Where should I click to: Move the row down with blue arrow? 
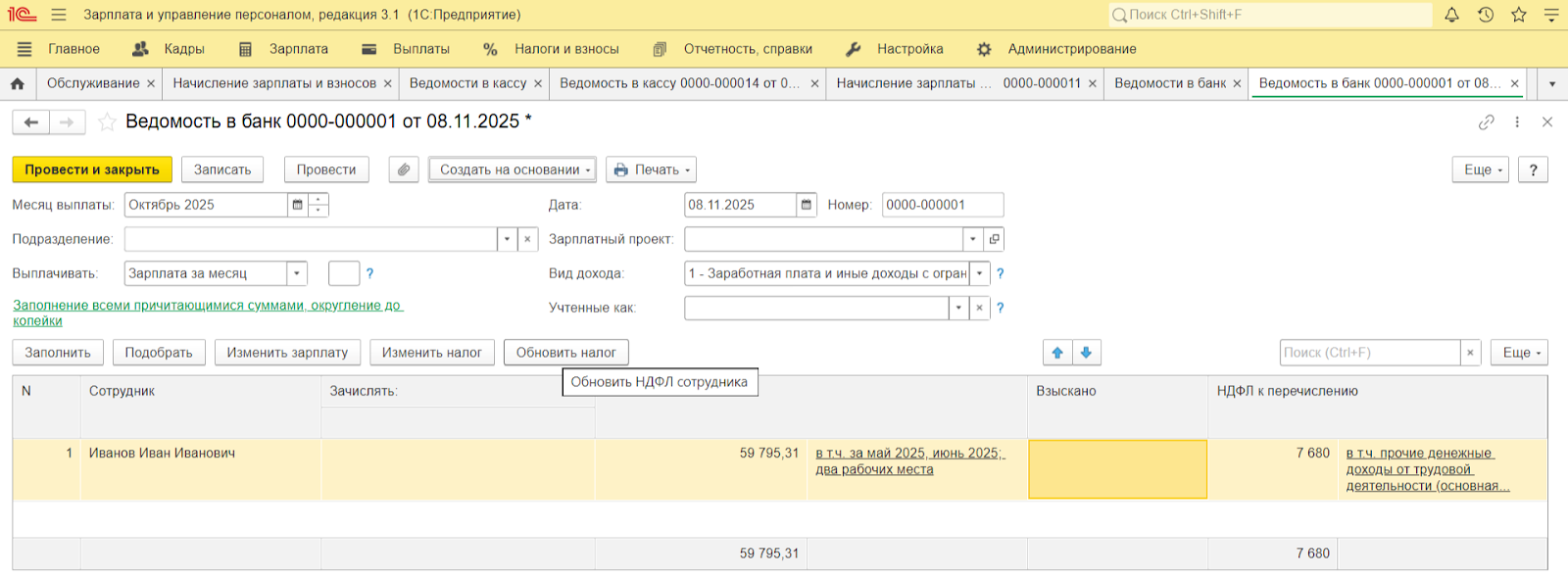tap(1086, 353)
